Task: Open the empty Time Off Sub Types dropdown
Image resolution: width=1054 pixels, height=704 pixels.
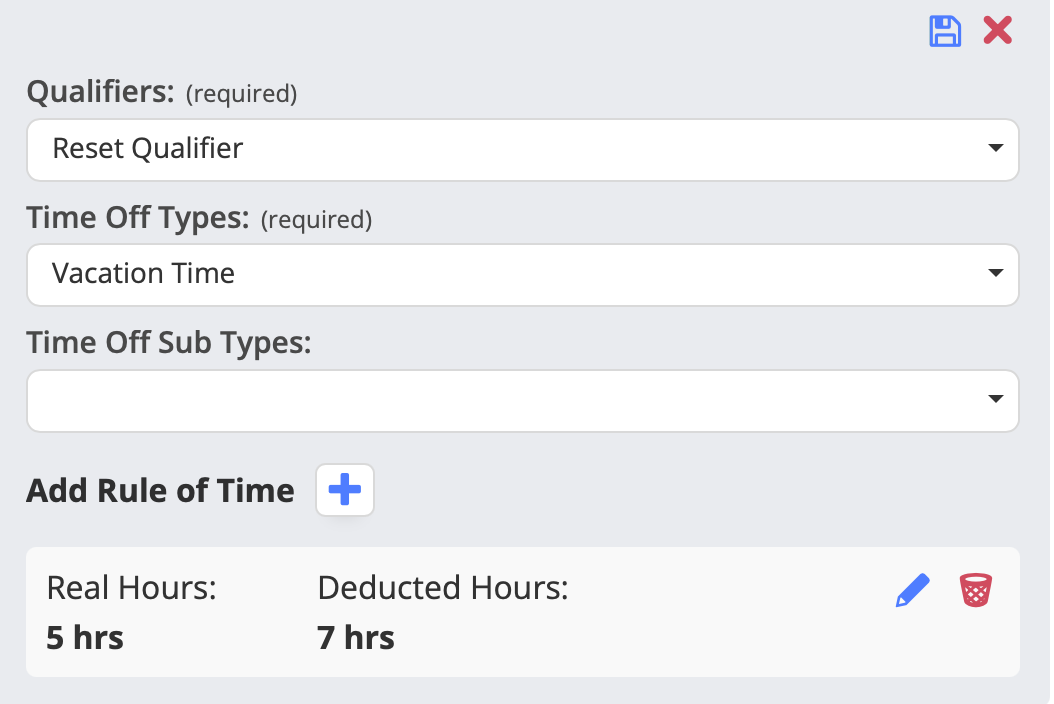Action: click(523, 401)
